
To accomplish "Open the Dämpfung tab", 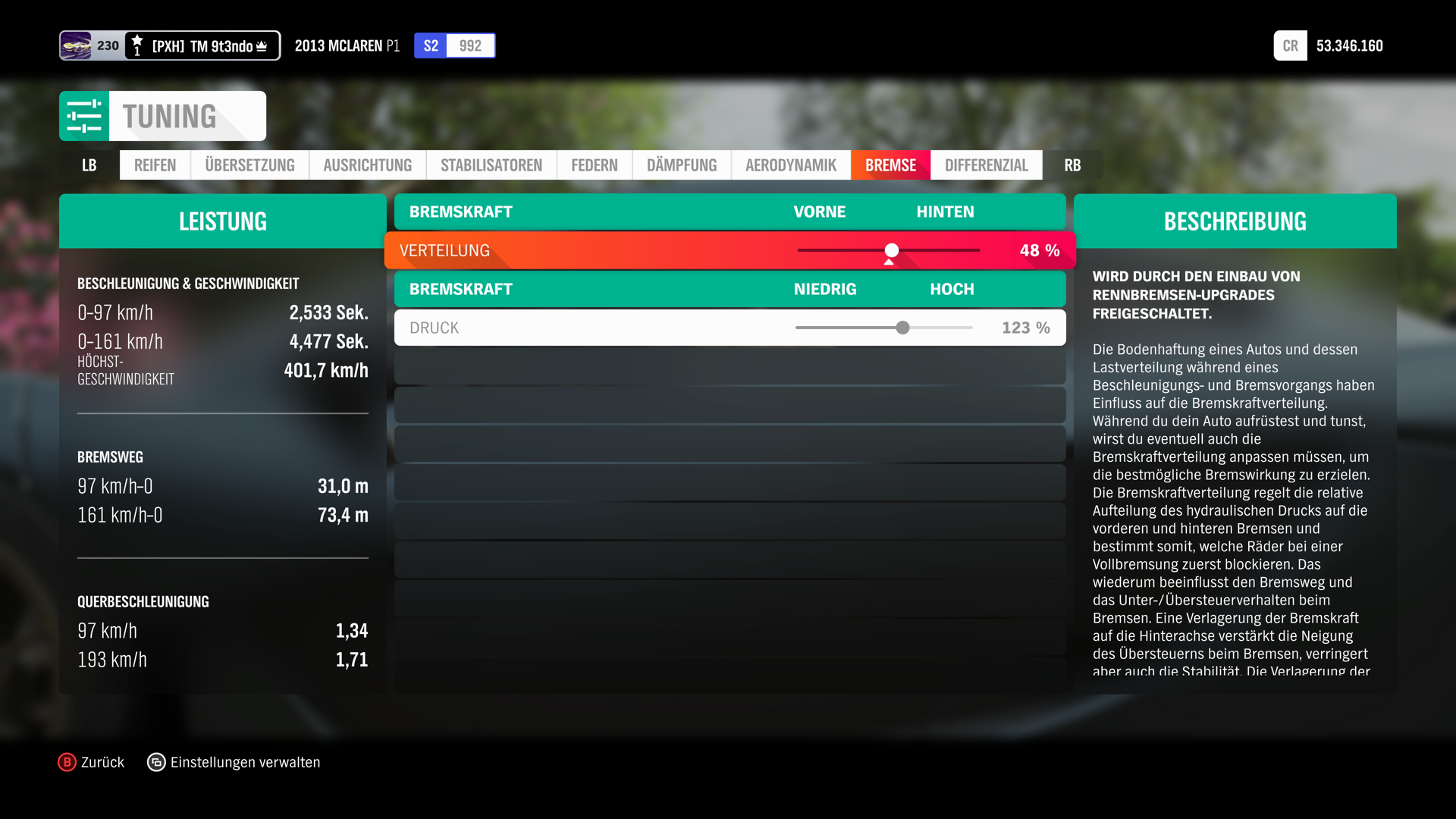I will click(x=681, y=165).
